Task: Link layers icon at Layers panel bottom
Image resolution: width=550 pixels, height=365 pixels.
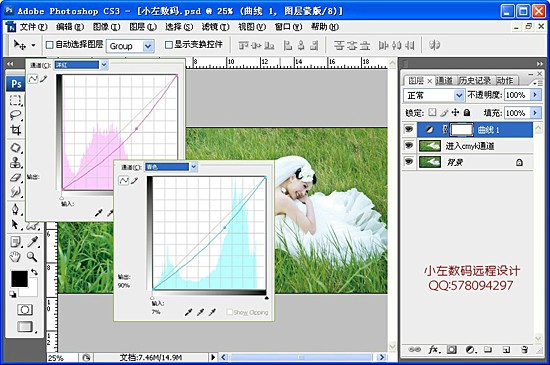Action: (415, 350)
